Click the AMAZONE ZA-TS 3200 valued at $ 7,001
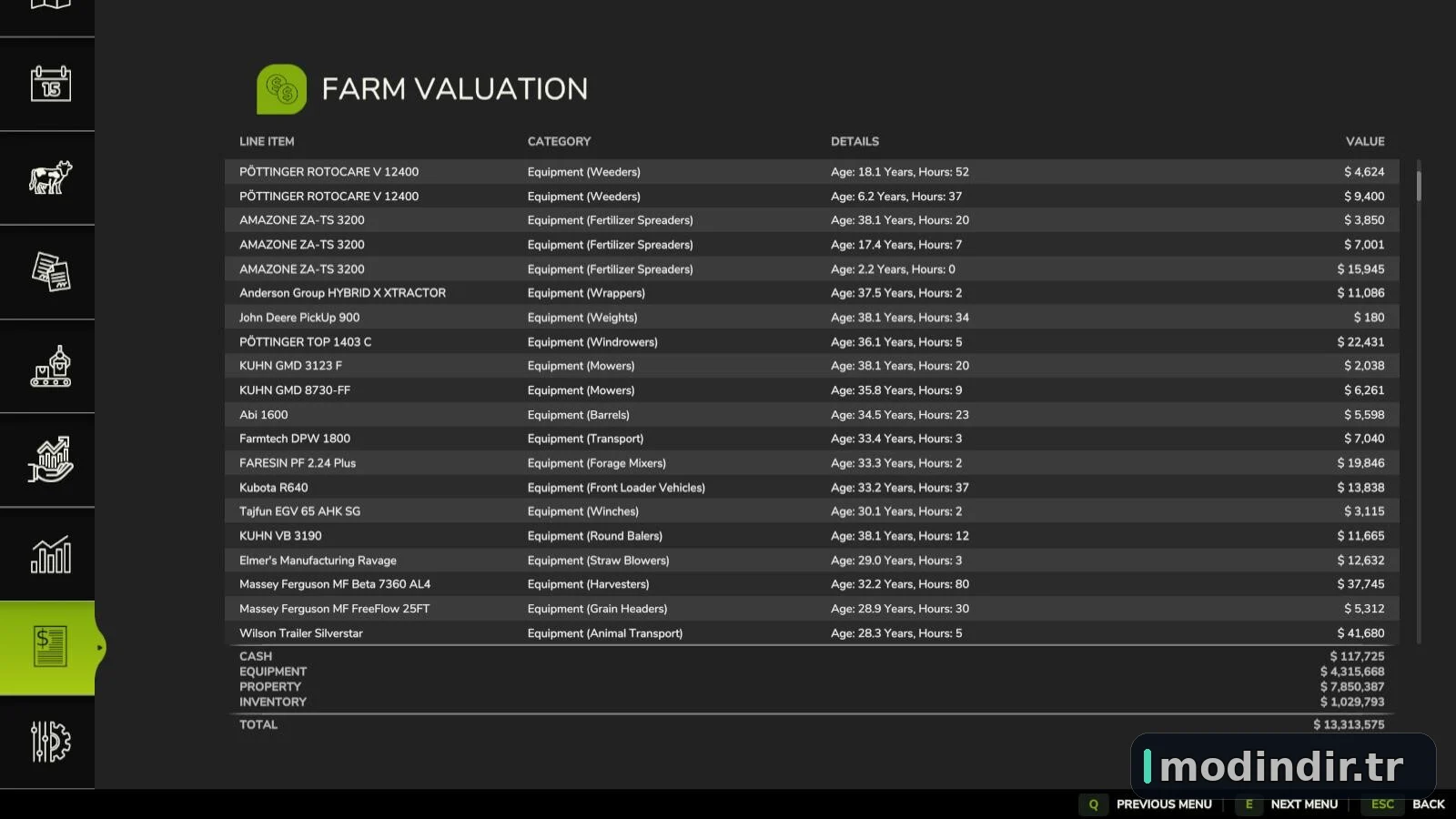Viewport: 1456px width, 819px height. [x=812, y=245]
